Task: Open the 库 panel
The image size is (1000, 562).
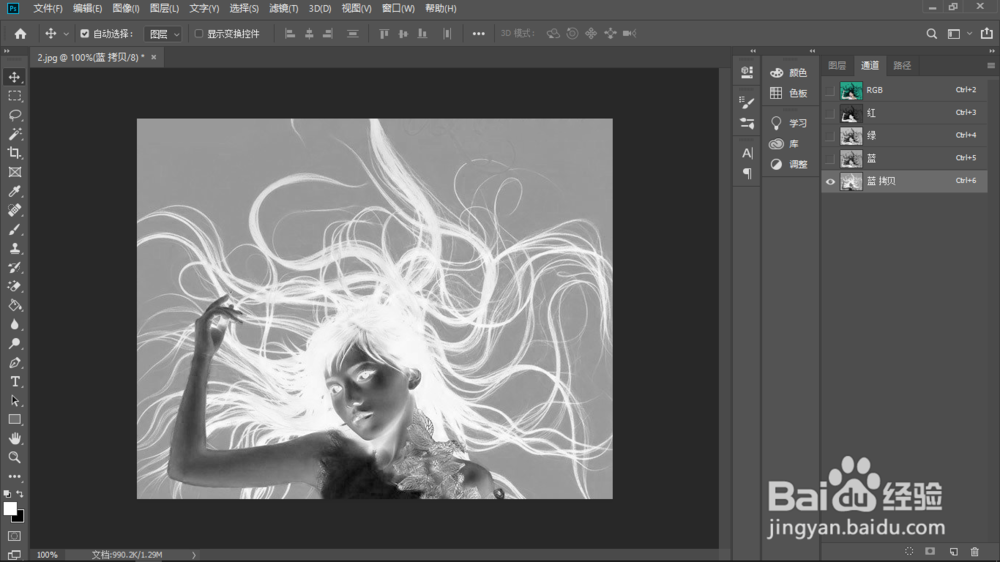Action: coord(784,144)
